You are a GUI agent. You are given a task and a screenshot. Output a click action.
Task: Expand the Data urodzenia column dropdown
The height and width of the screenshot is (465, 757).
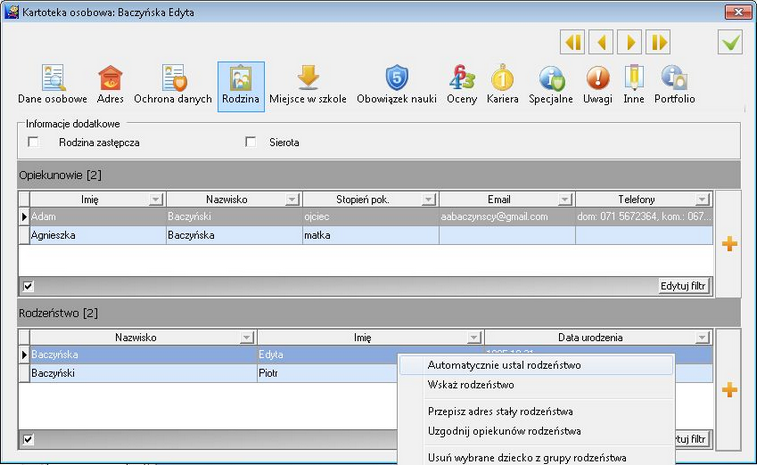[702, 338]
